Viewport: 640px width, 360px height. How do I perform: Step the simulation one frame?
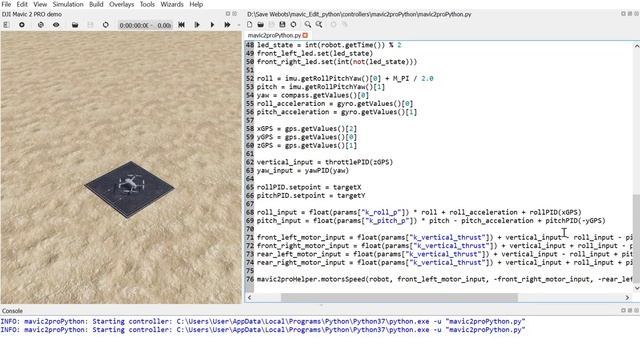[x=197, y=25]
